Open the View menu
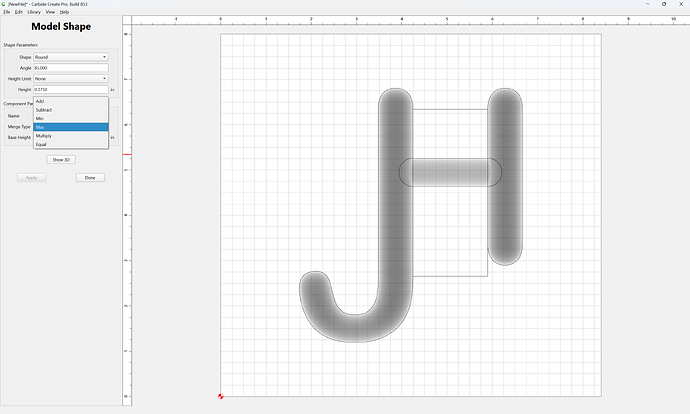Viewport: 690px width, 414px height. tap(50, 12)
